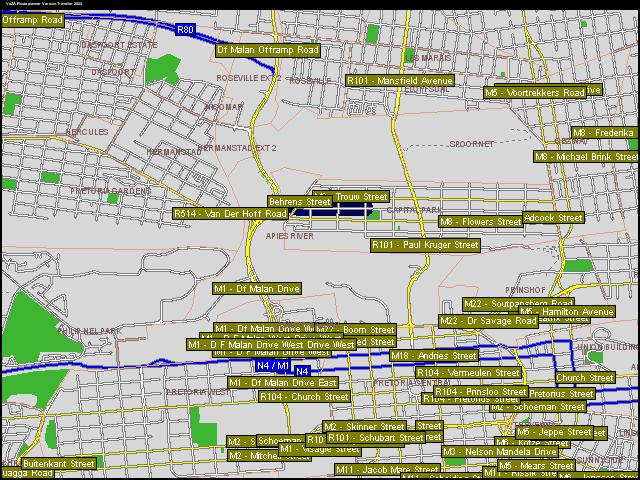
Task: Select the Df Malan Offramp Road label
Action: [268, 50]
